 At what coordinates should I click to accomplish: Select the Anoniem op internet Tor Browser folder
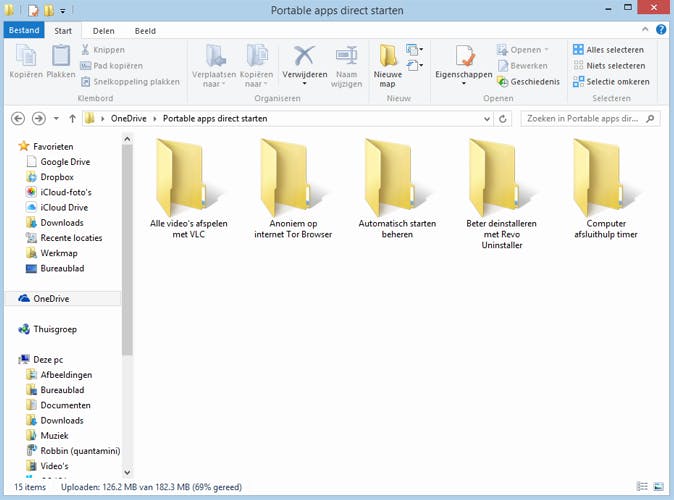293,189
